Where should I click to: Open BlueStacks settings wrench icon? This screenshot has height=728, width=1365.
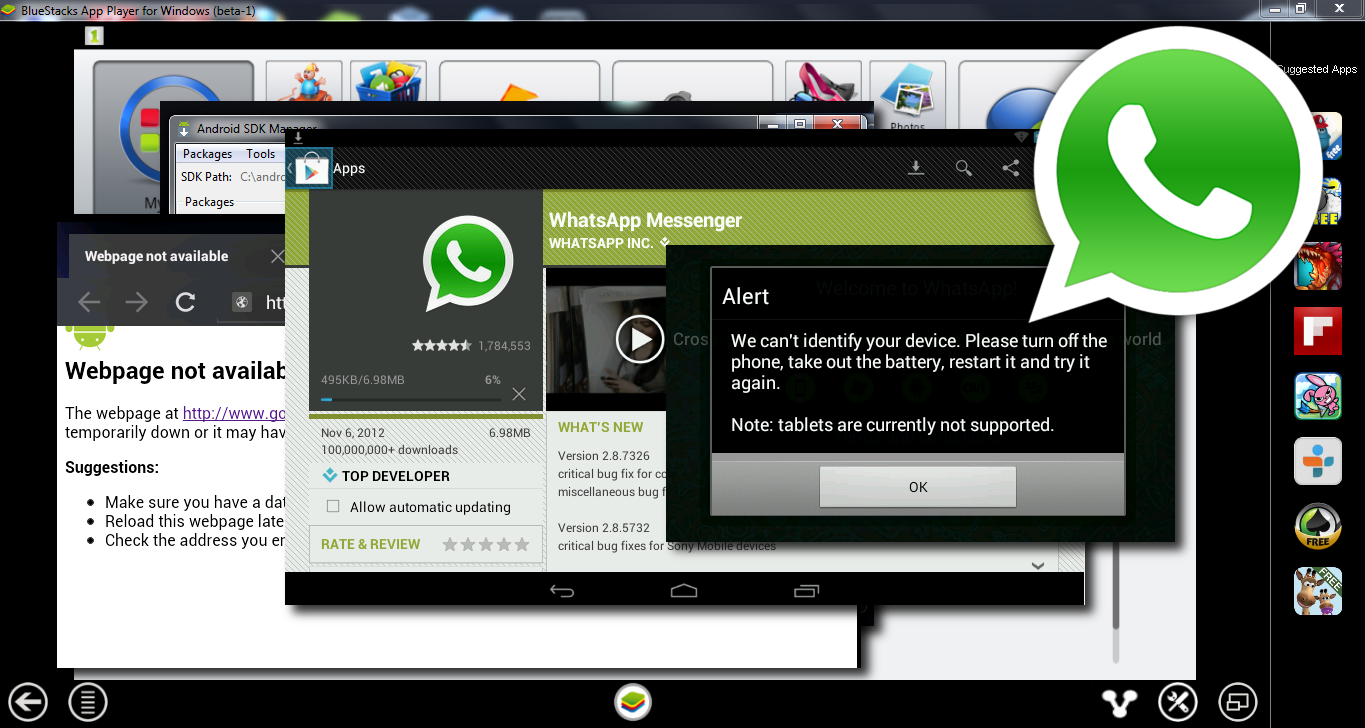point(1178,702)
